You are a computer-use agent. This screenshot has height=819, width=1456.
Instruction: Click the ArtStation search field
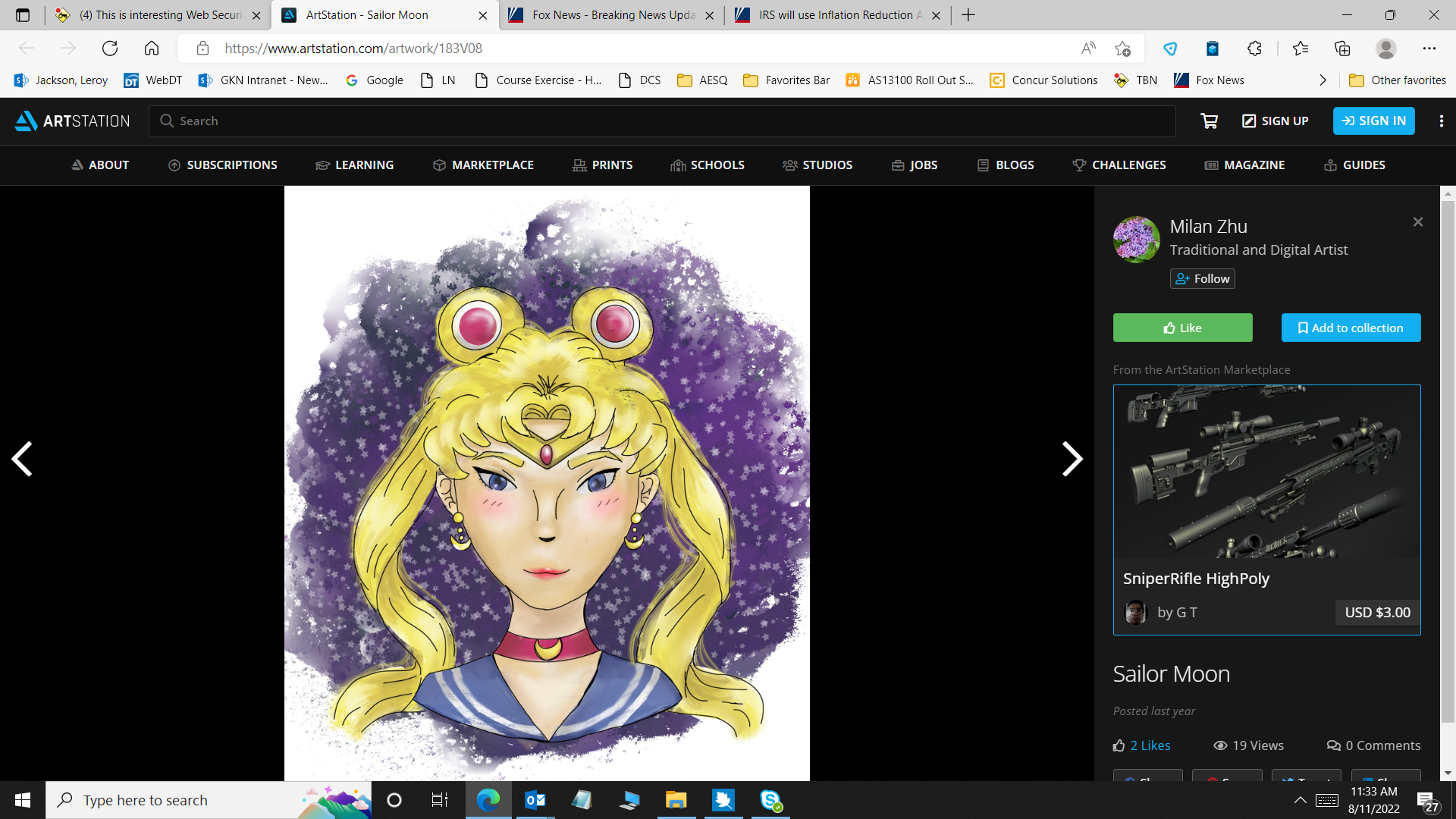click(x=662, y=121)
